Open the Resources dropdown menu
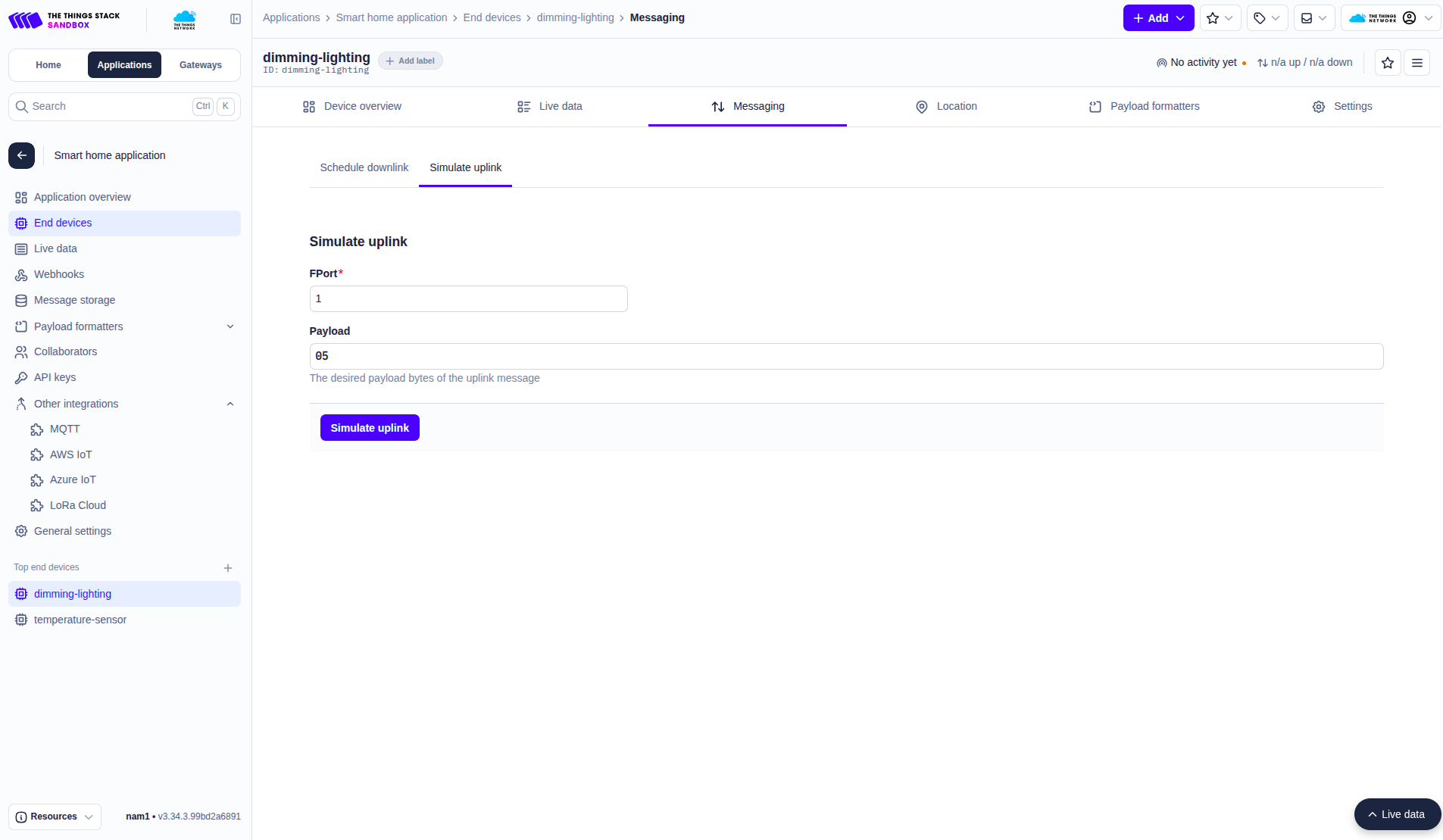The image size is (1443, 840). click(x=55, y=817)
